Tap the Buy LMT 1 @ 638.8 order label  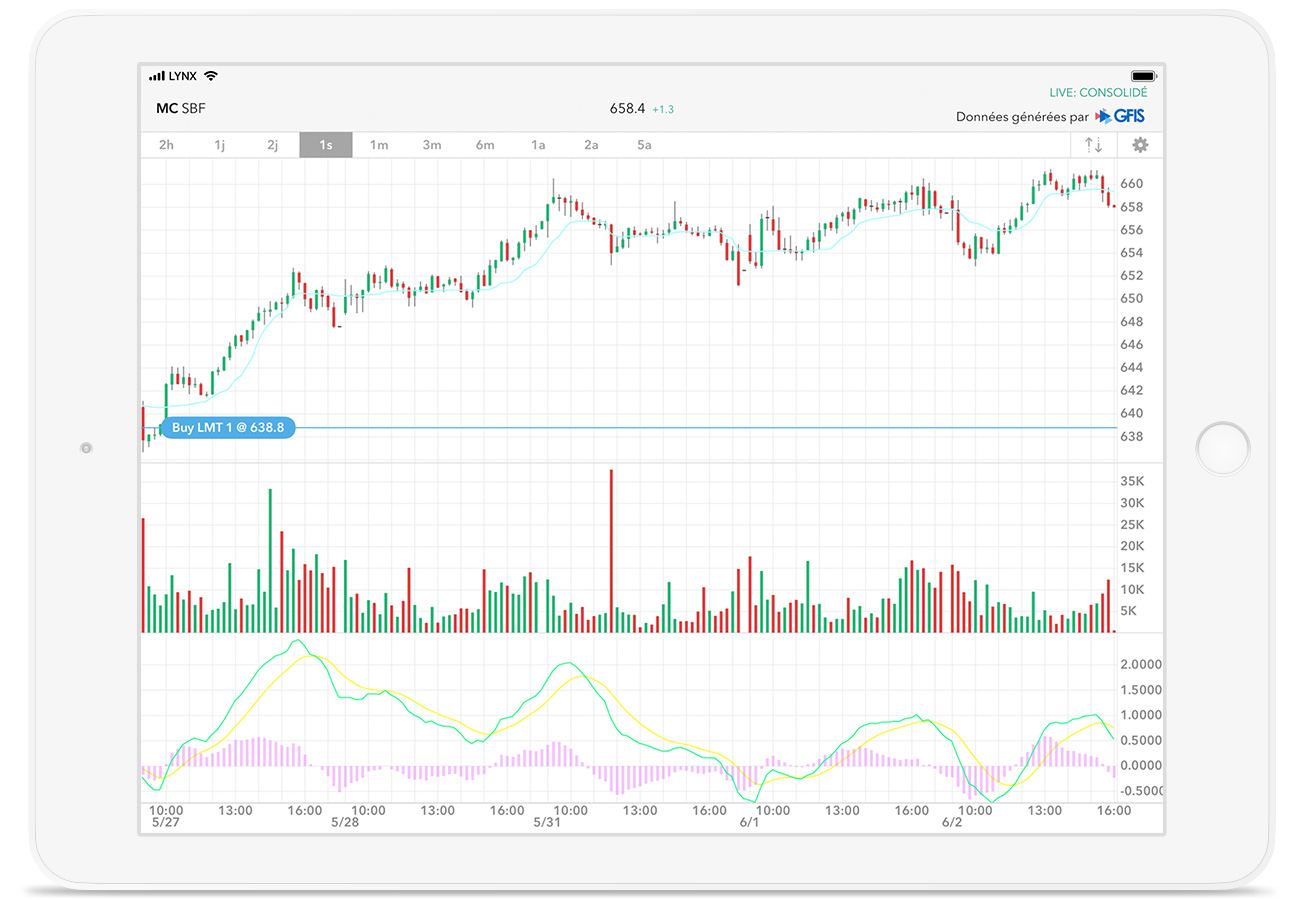[x=228, y=428]
